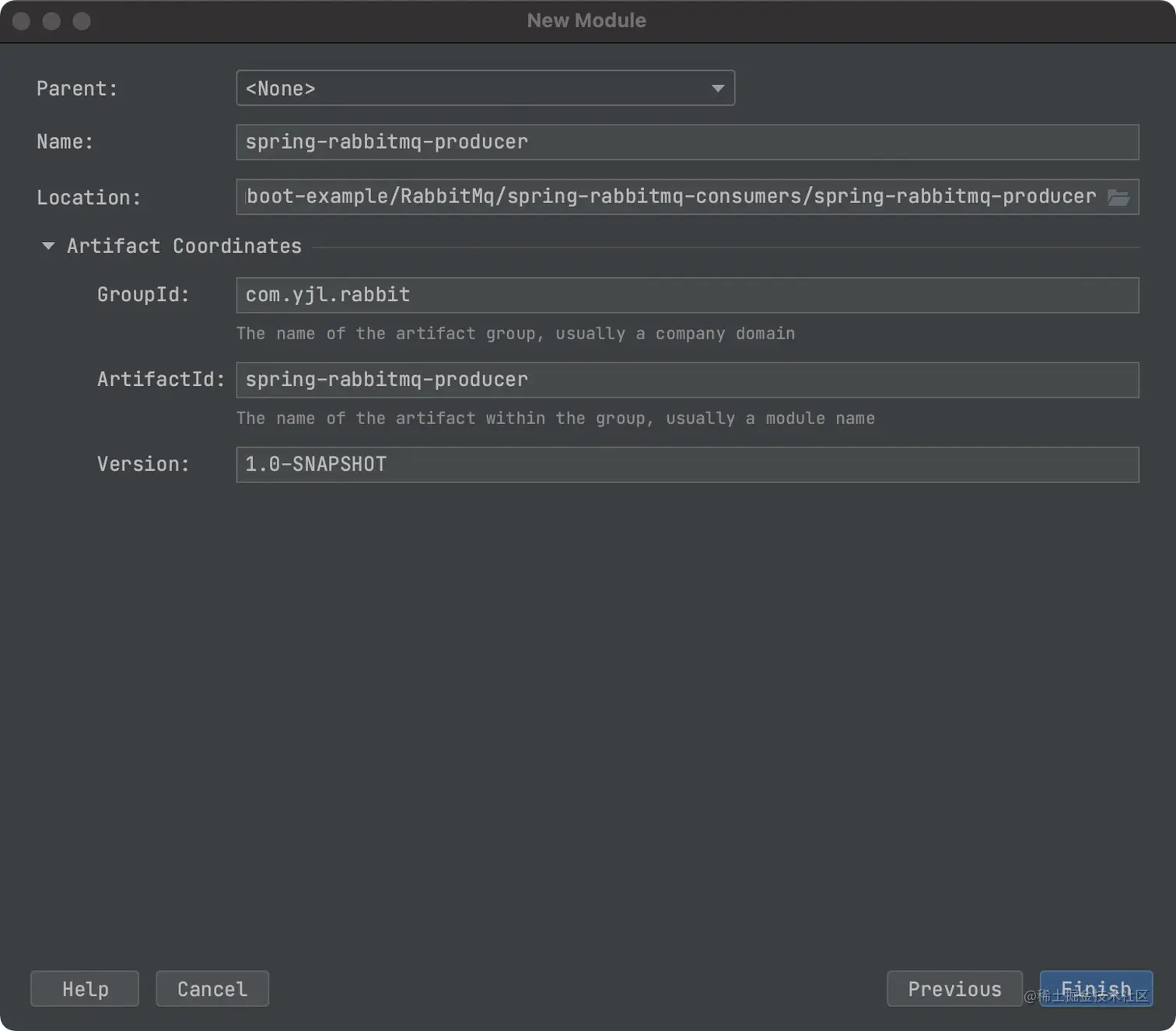The height and width of the screenshot is (1031, 1176).
Task: Click the Location path field
Action: point(669,198)
